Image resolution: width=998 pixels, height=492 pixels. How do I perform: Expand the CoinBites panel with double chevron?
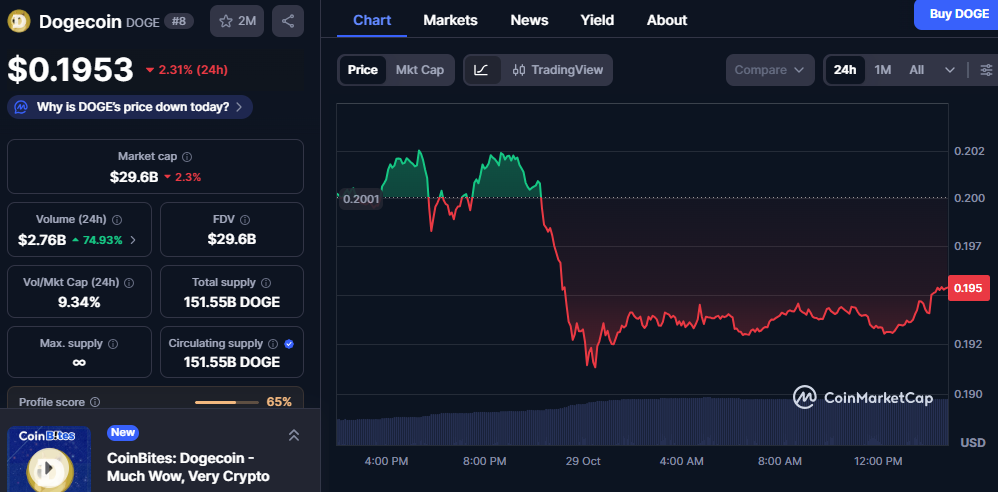coord(294,435)
